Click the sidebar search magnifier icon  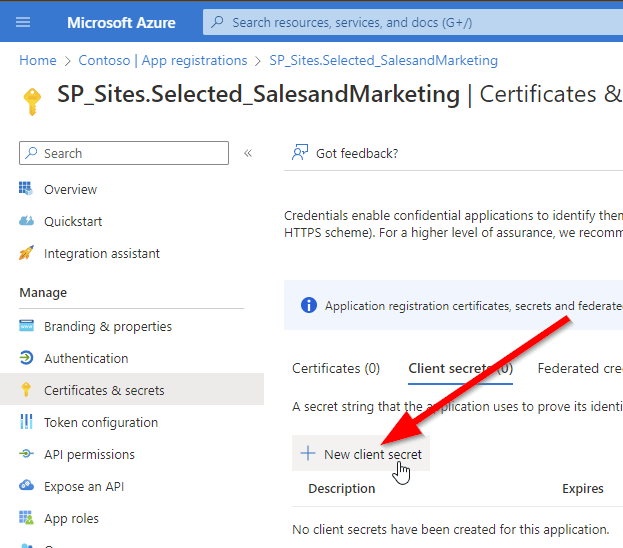(31, 153)
